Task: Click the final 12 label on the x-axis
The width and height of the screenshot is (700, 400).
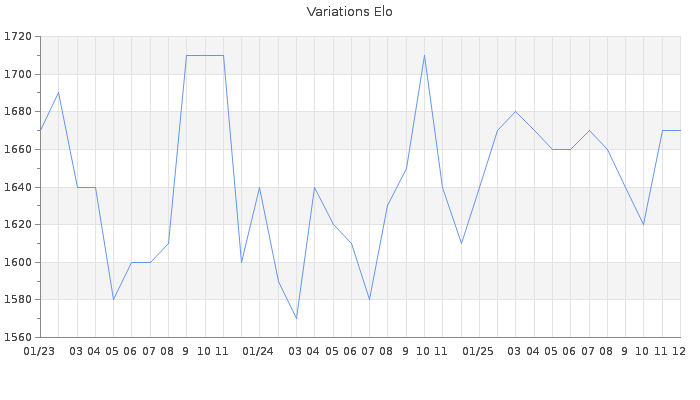Action: point(679,351)
